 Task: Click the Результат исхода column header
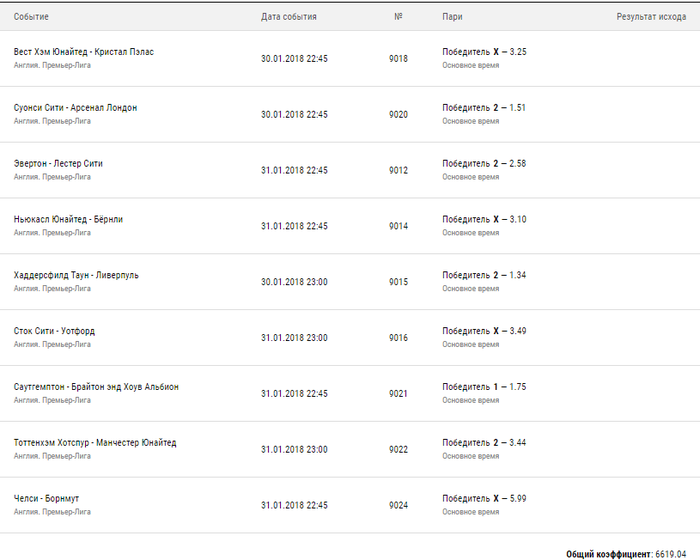(651, 17)
